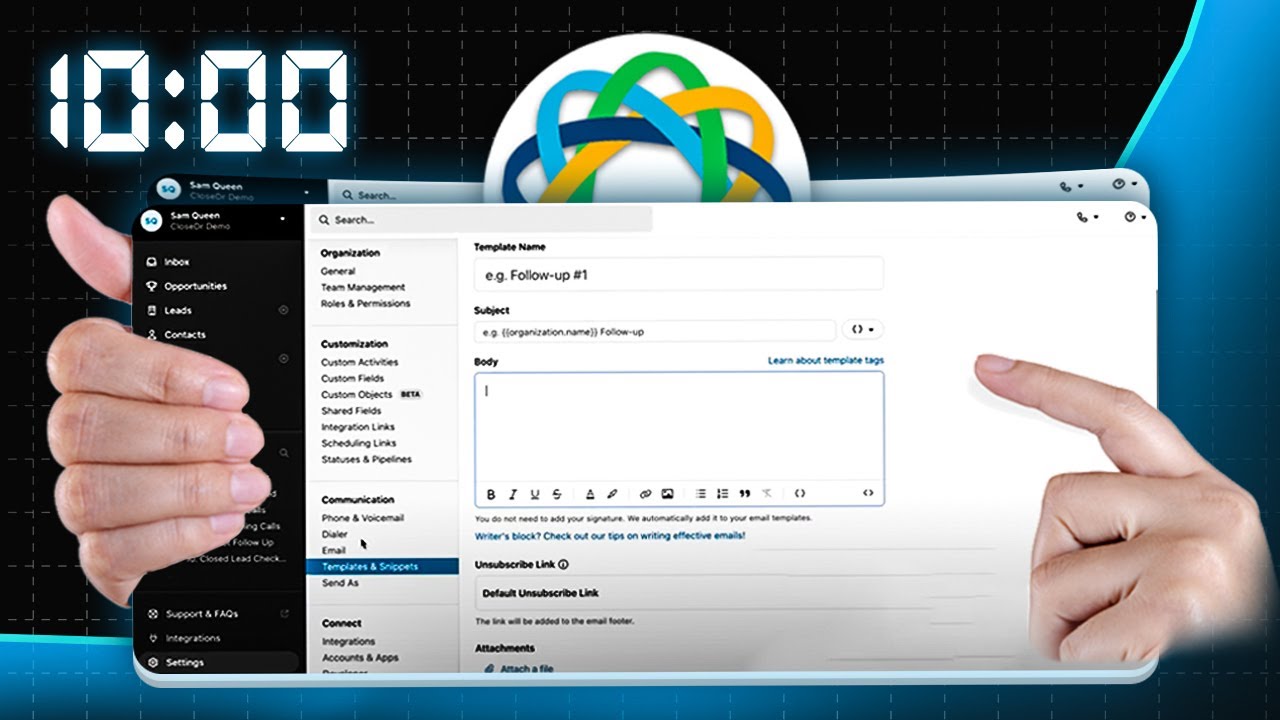1280x720 pixels.
Task: Apply underline formatting in body toolbar
Action: click(535, 494)
